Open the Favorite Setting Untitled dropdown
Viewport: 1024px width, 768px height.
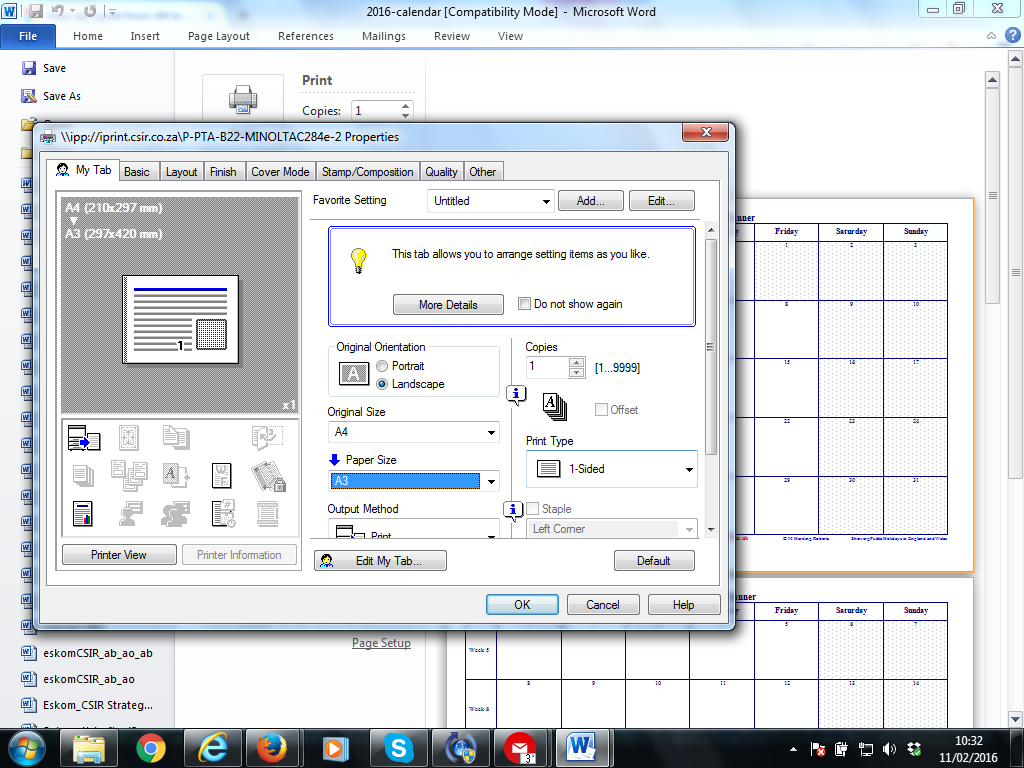(x=490, y=201)
